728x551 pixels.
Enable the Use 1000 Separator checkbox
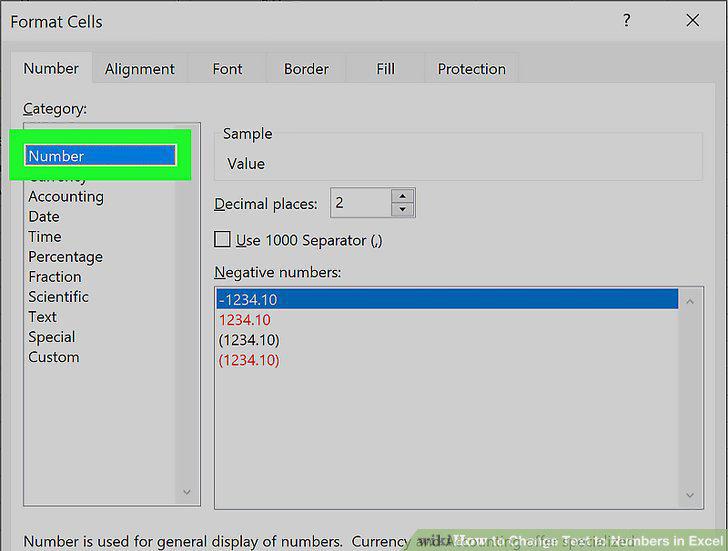222,240
